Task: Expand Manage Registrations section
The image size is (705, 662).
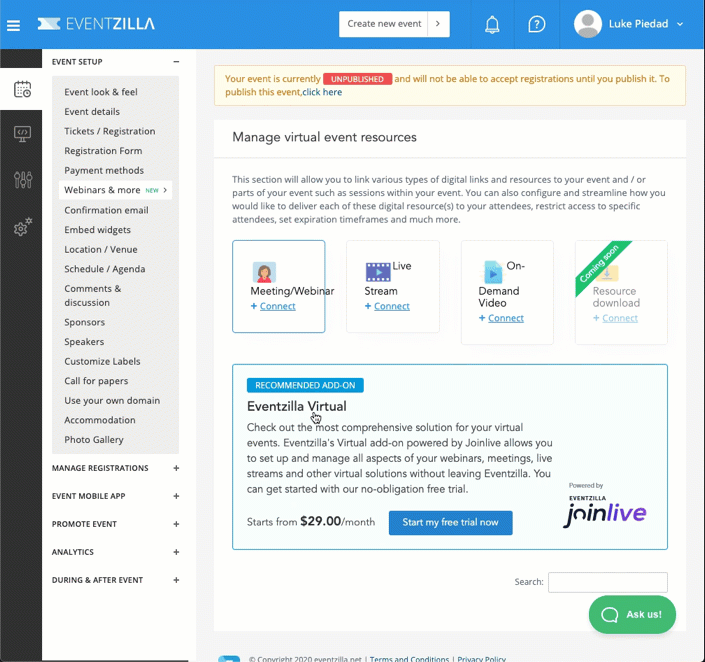Action: (x=176, y=468)
